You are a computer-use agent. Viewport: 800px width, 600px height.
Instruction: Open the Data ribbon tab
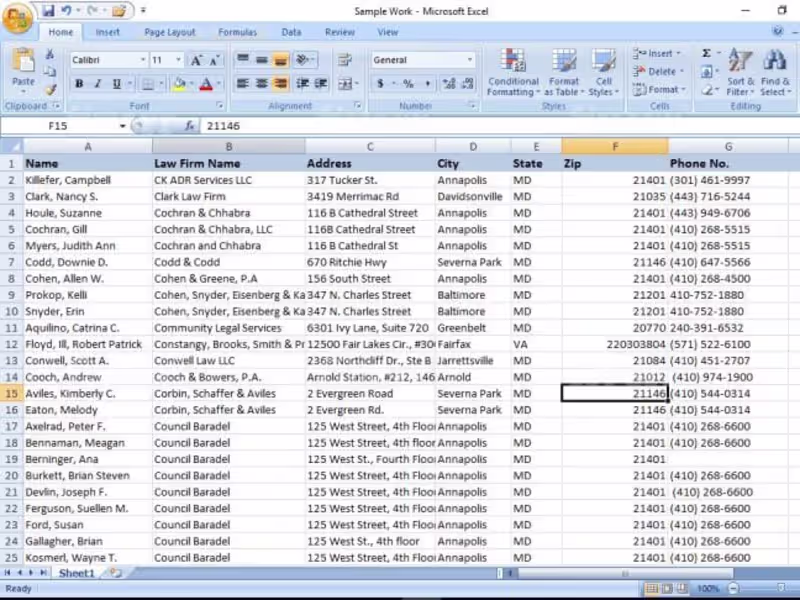click(291, 32)
